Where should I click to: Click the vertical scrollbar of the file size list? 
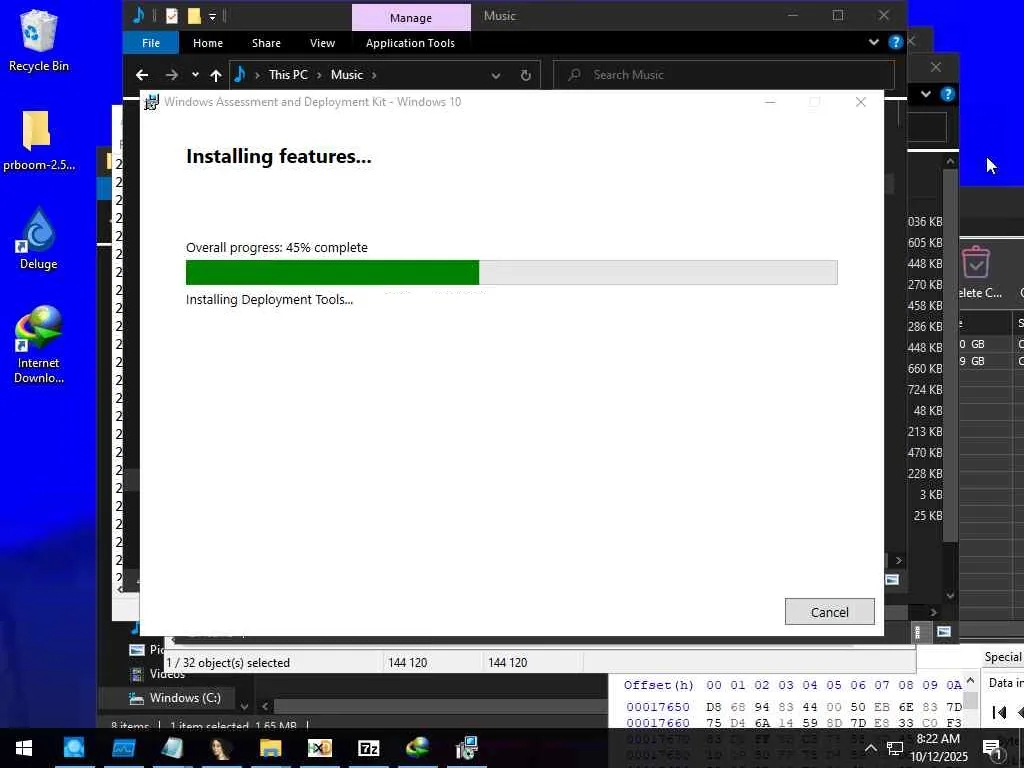point(950,356)
